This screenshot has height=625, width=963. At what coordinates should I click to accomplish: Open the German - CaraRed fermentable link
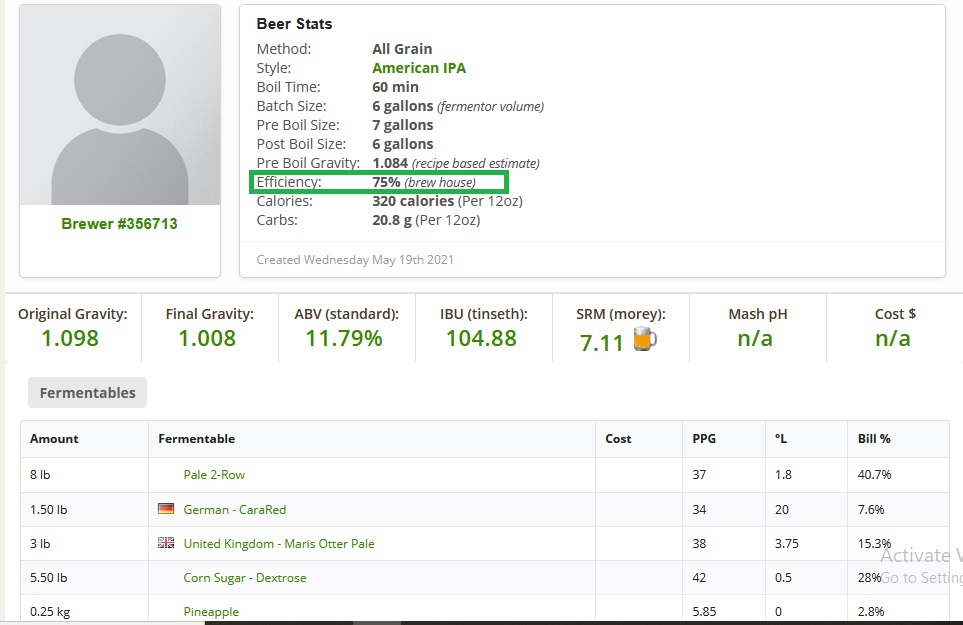[x=235, y=510]
